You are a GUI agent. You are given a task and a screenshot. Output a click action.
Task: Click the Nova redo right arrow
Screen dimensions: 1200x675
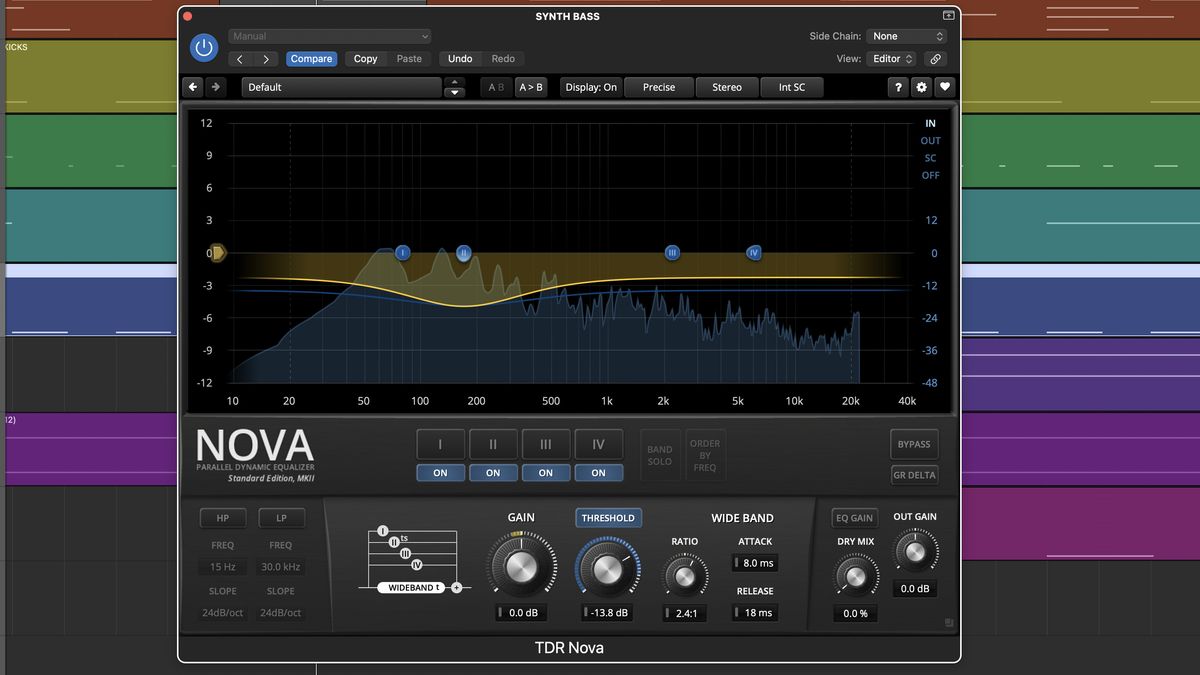tap(215, 87)
